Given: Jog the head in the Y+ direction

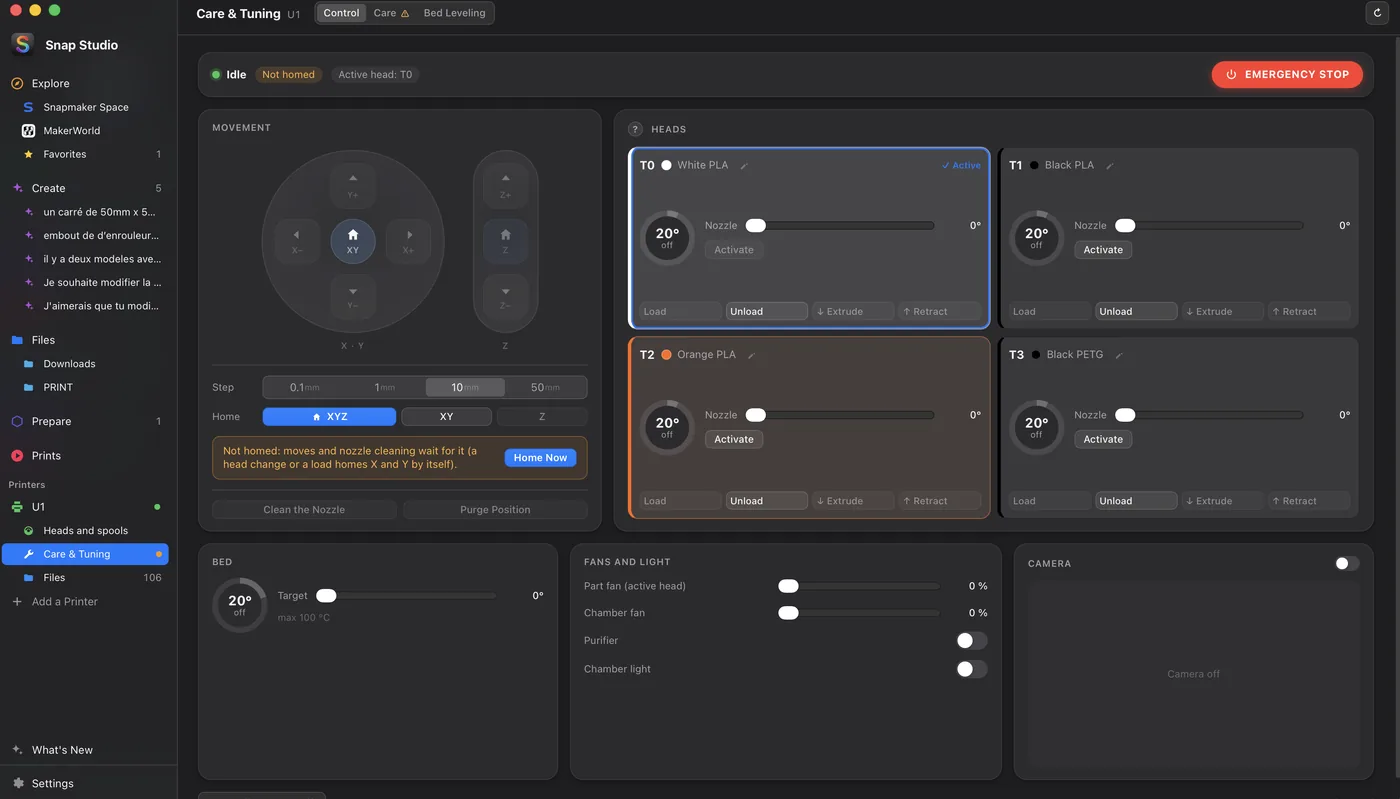Looking at the screenshot, I should [x=353, y=186].
